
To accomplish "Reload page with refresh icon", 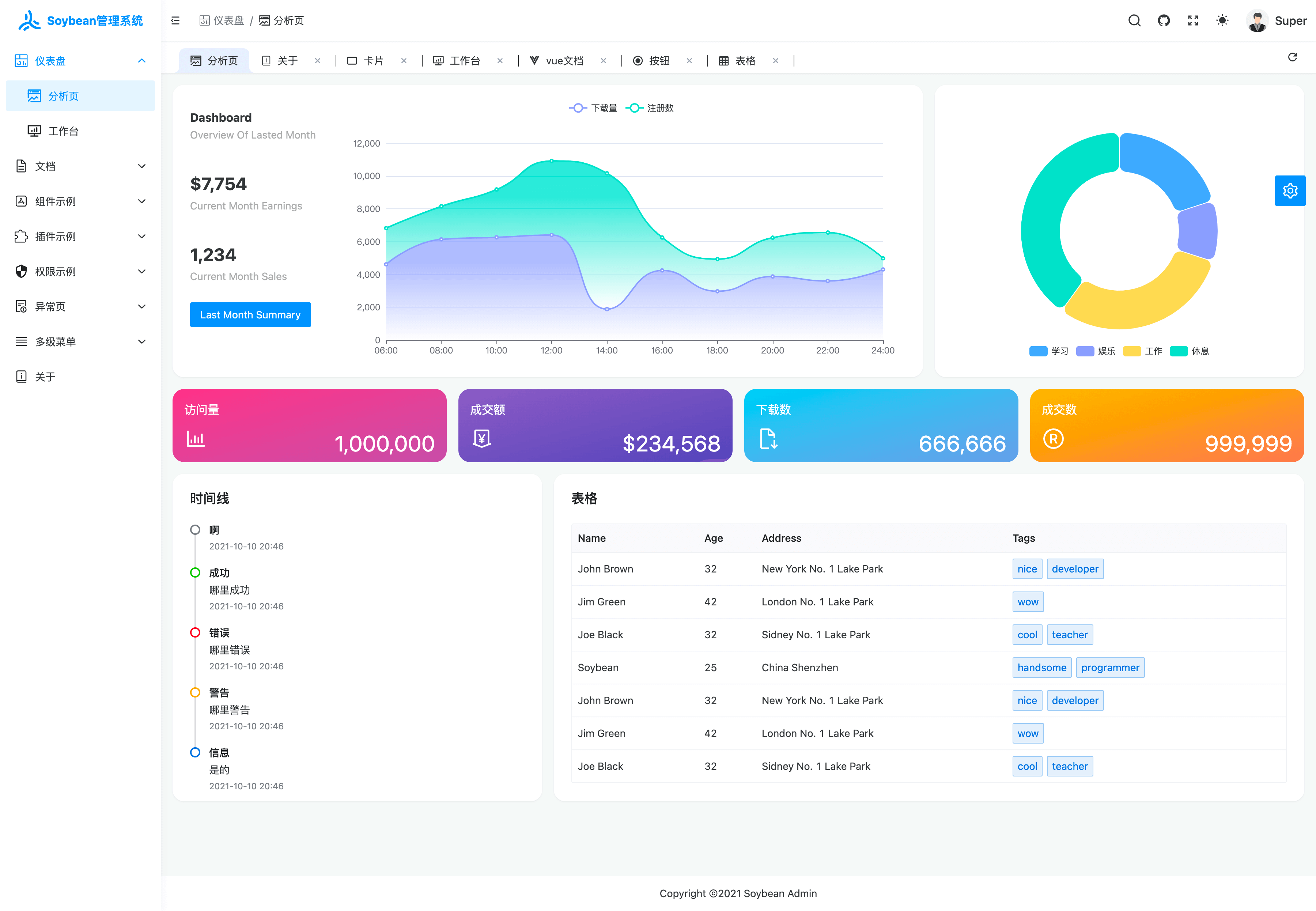I will (1292, 57).
